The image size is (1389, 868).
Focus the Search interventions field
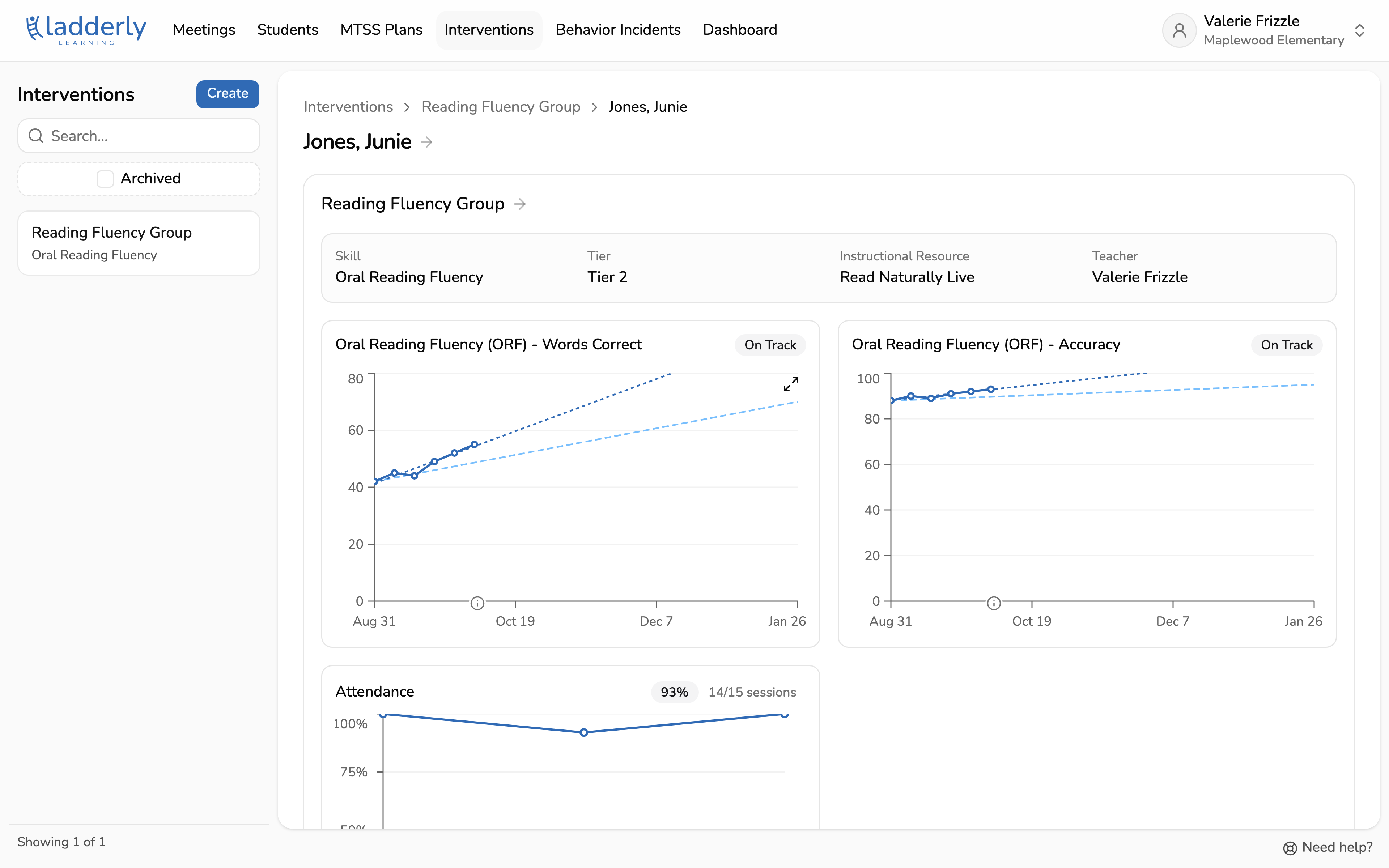click(x=138, y=136)
